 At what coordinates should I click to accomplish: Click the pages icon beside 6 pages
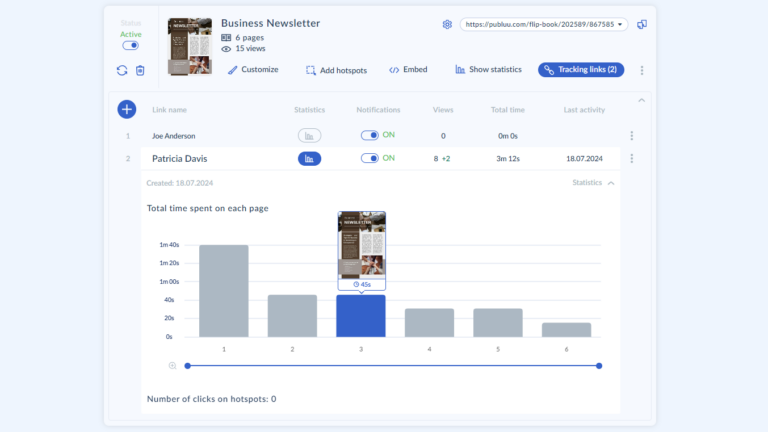tap(226, 38)
